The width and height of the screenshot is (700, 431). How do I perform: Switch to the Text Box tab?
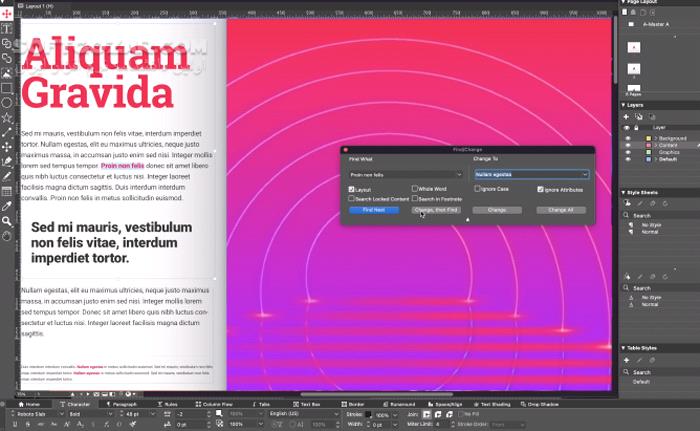coord(307,404)
